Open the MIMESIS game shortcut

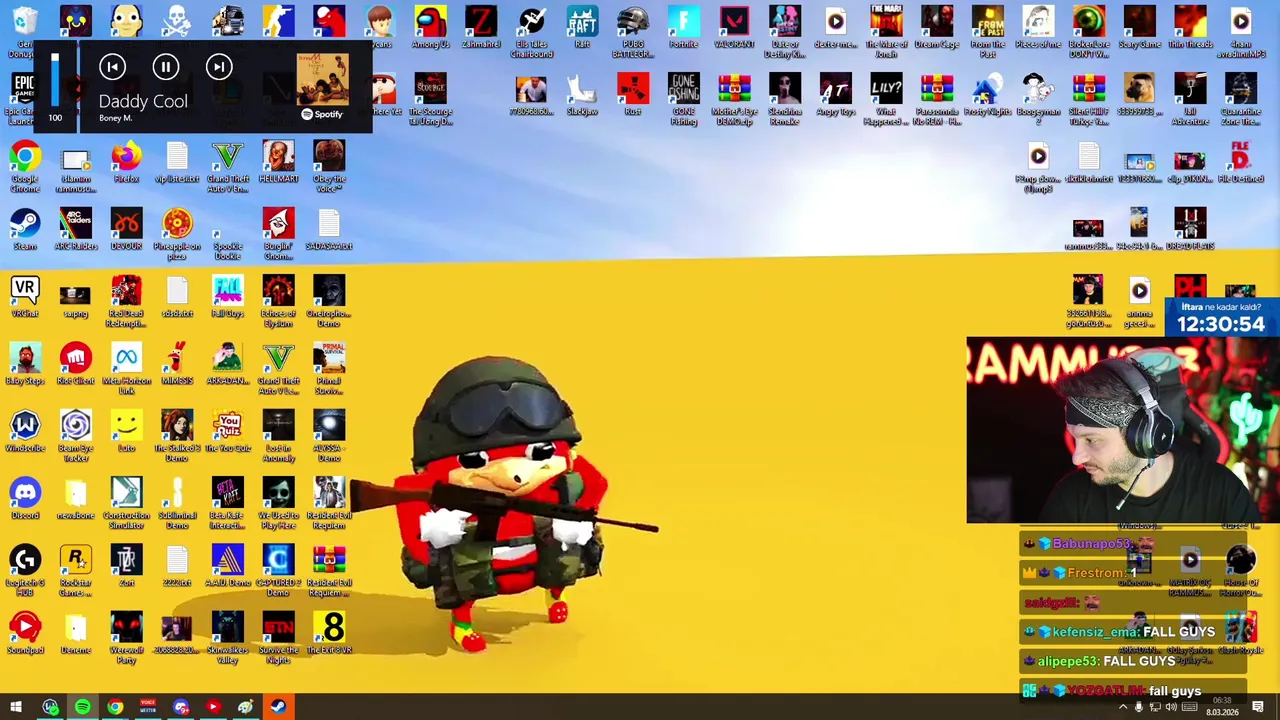pos(177,364)
